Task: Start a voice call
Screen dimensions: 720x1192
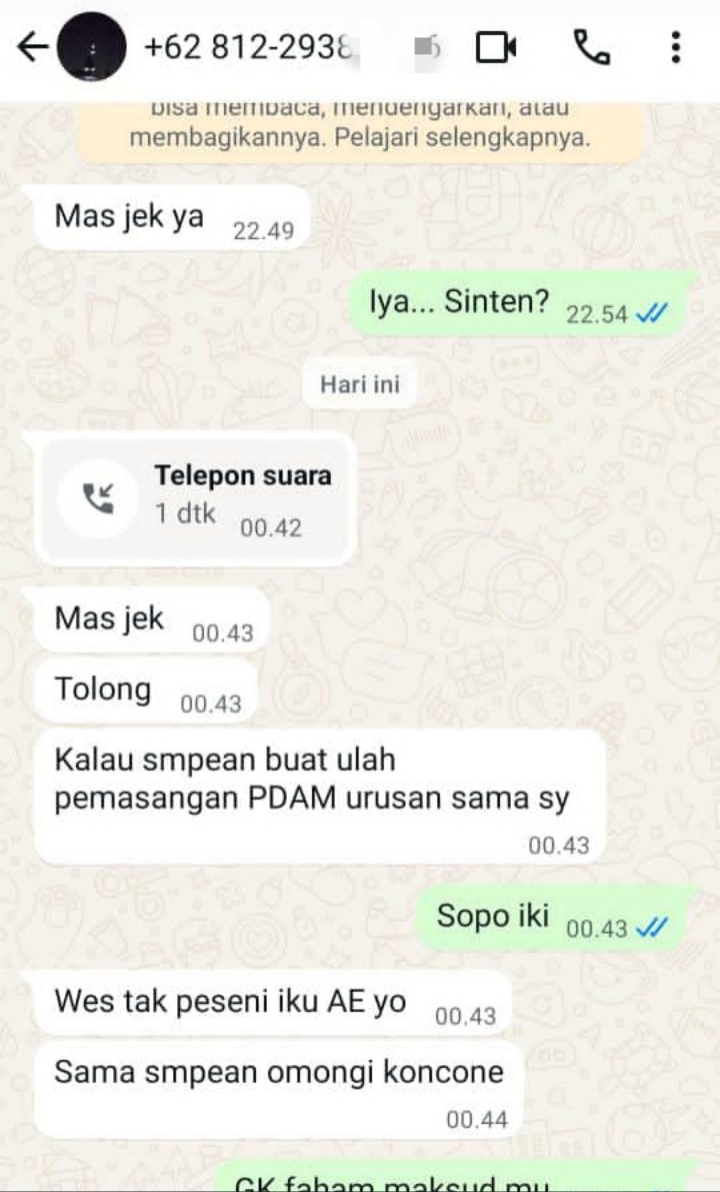Action: (591, 48)
